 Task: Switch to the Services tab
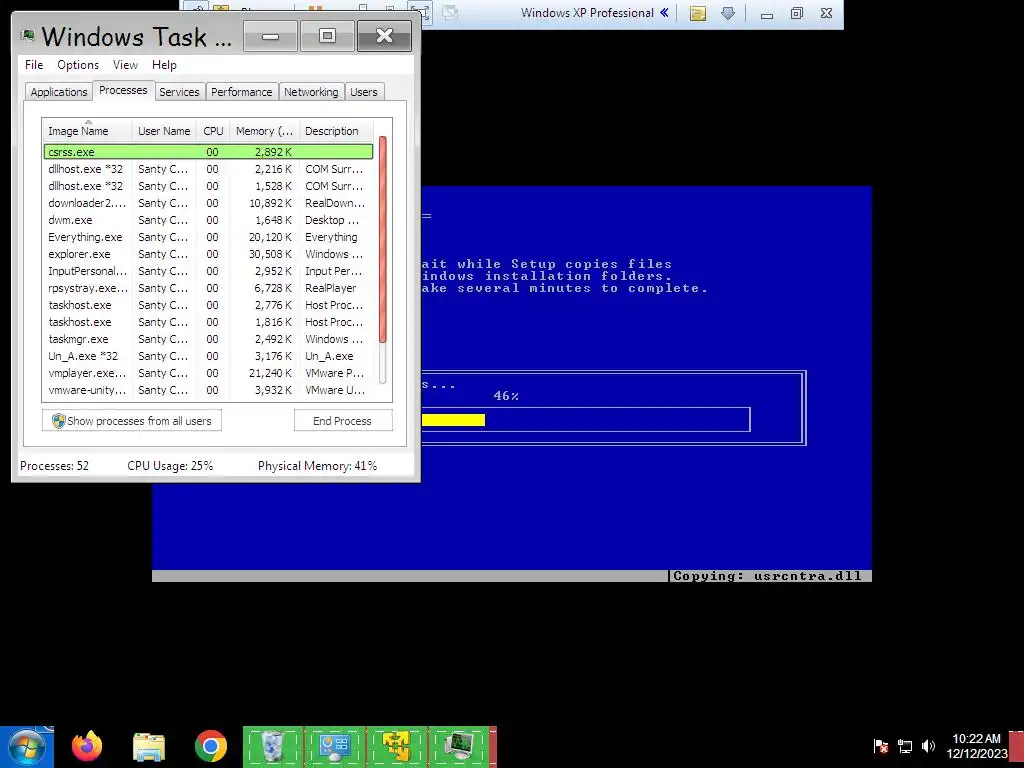(179, 92)
